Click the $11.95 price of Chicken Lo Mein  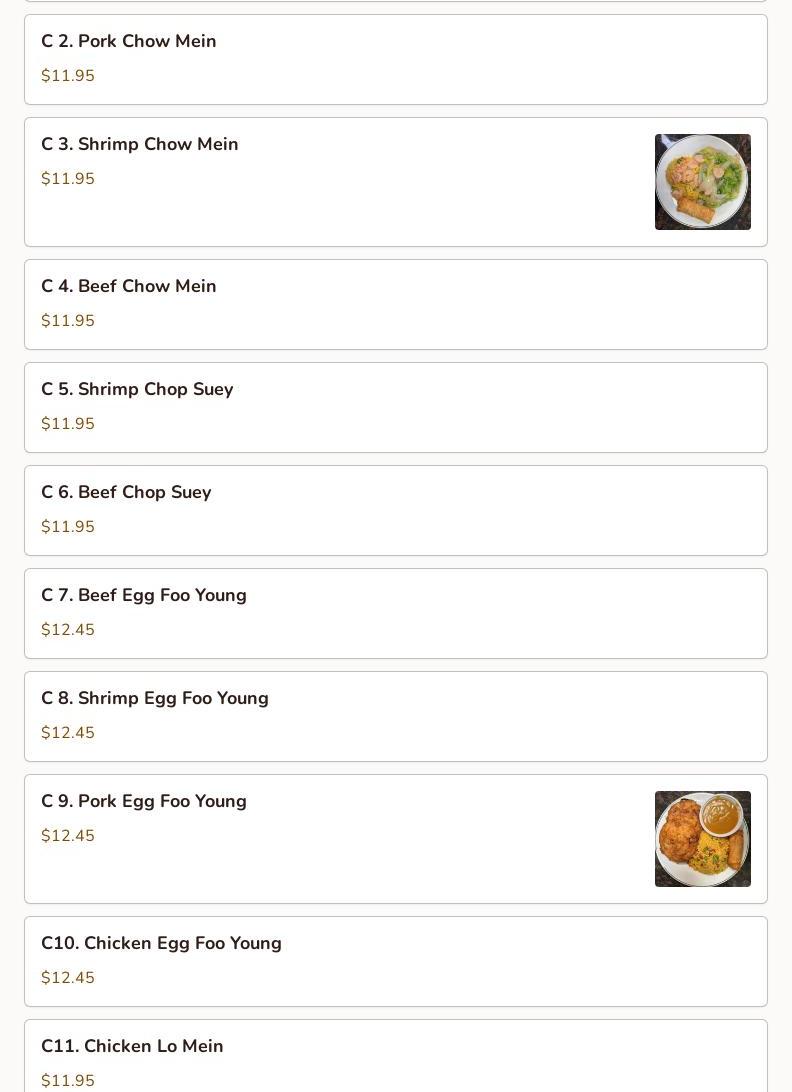click(x=68, y=1081)
